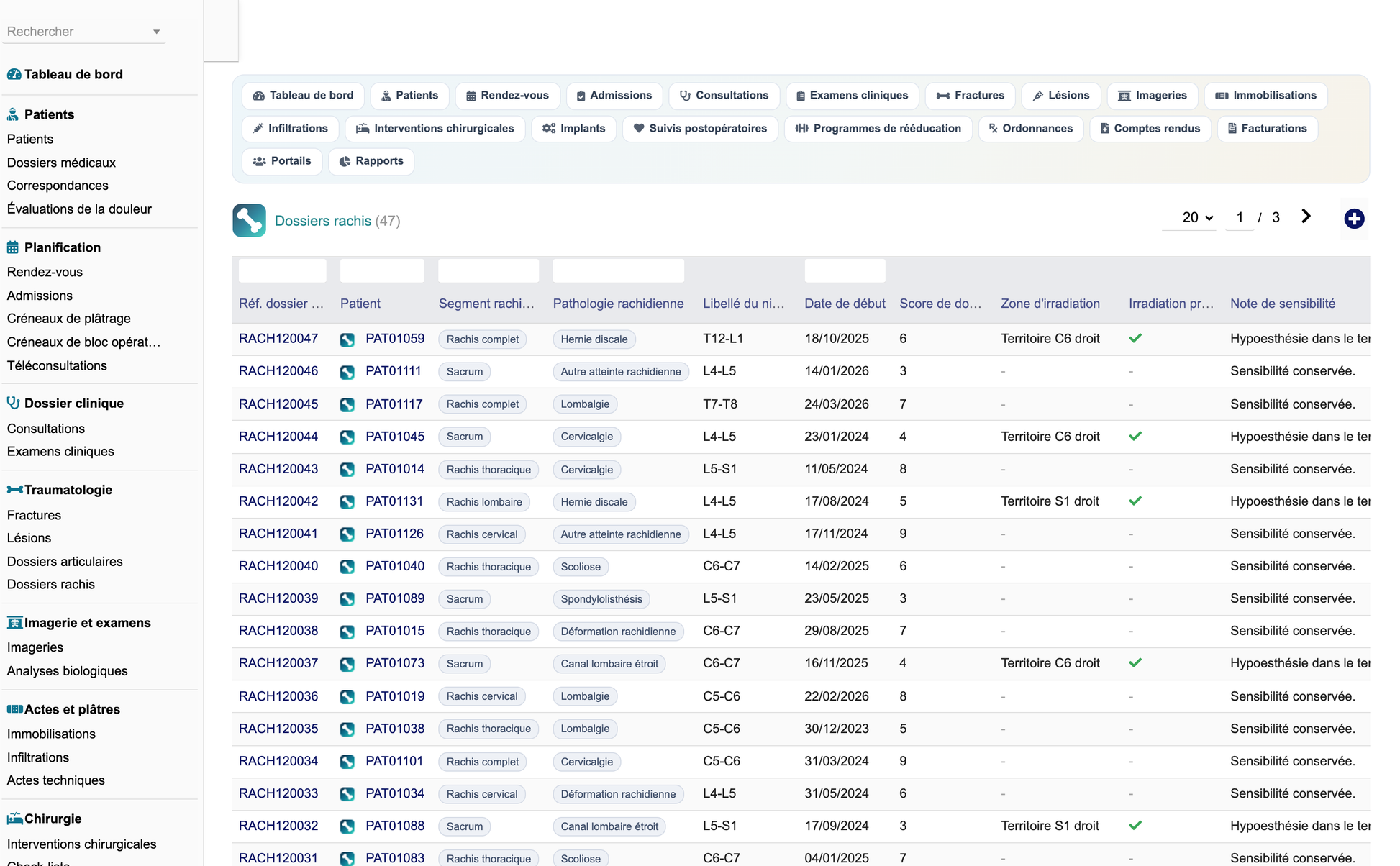Add a new dossier rachis with plus icon
The image size is (1400, 866).
(x=1354, y=219)
